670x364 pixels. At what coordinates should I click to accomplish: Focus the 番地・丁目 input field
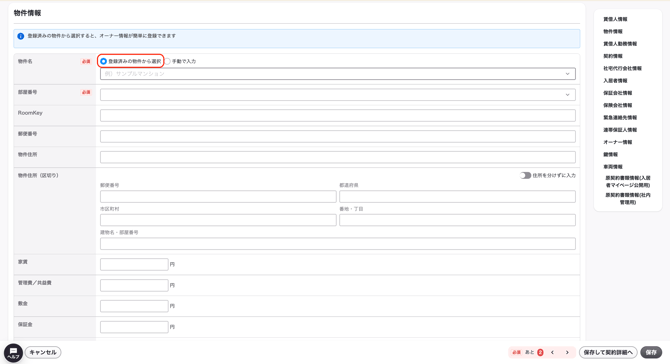(457, 220)
